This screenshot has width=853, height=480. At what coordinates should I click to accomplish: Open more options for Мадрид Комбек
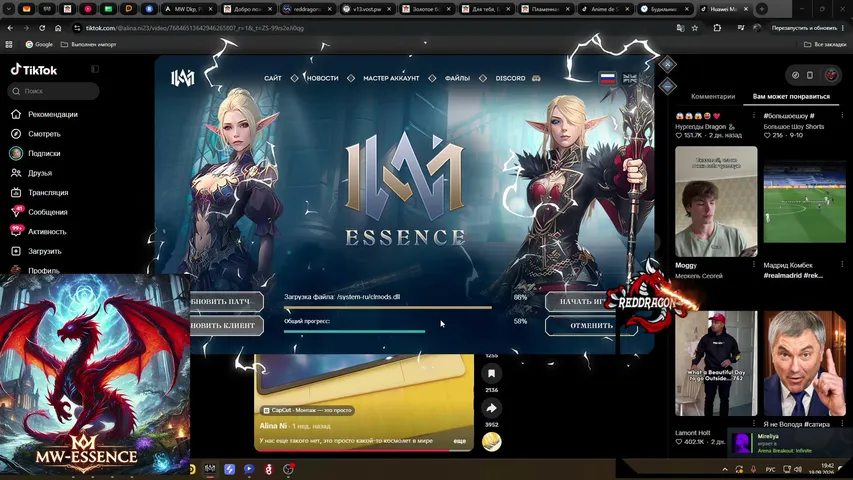click(842, 265)
